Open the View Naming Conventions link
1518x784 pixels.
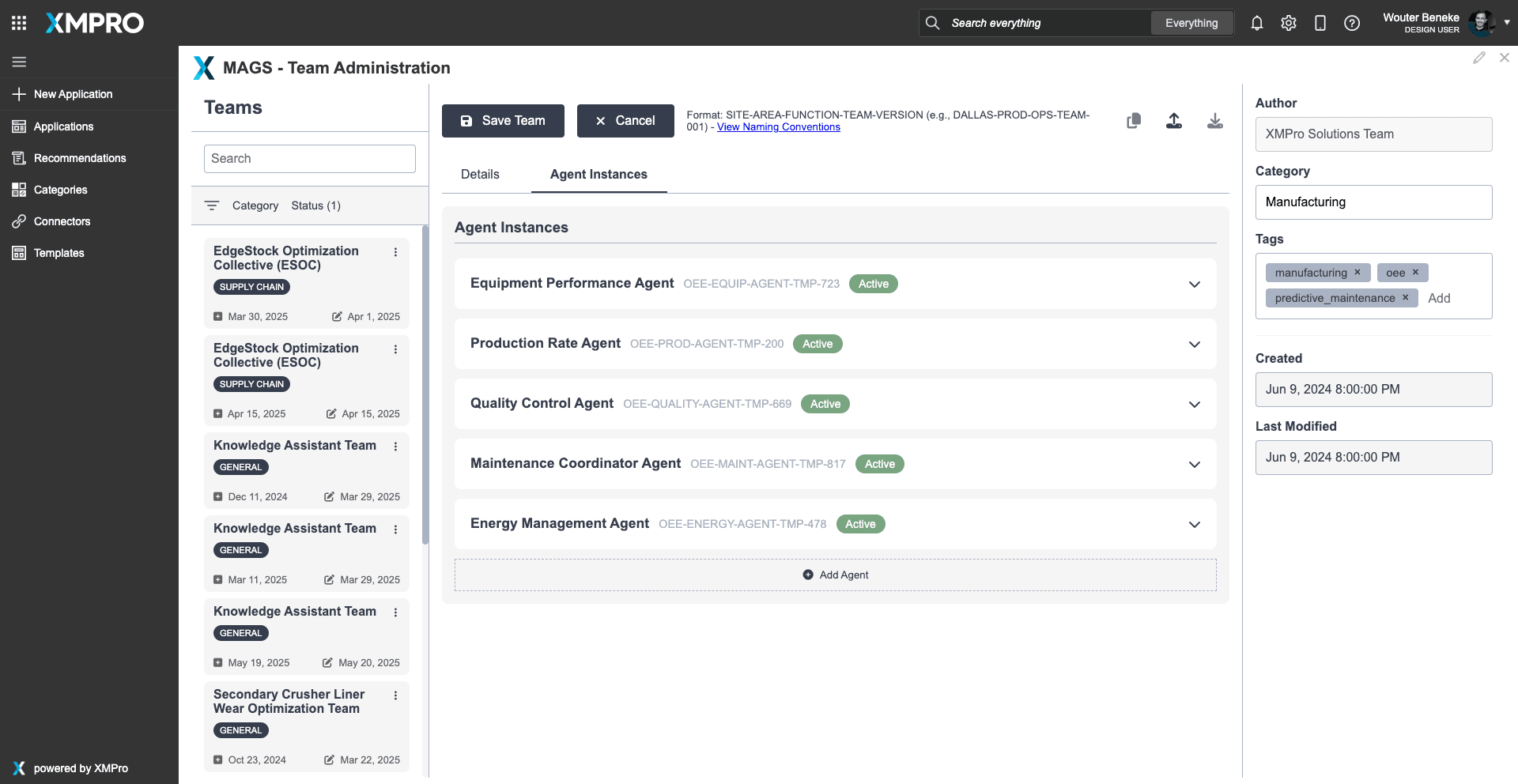pos(778,127)
